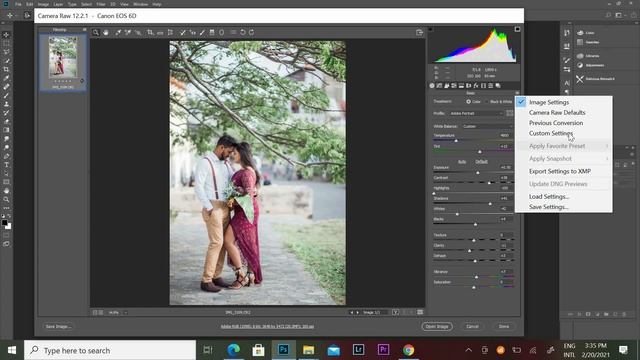Select the Crop tool in Camera Raw
The image size is (640, 360).
pyautogui.click(x=150, y=33)
